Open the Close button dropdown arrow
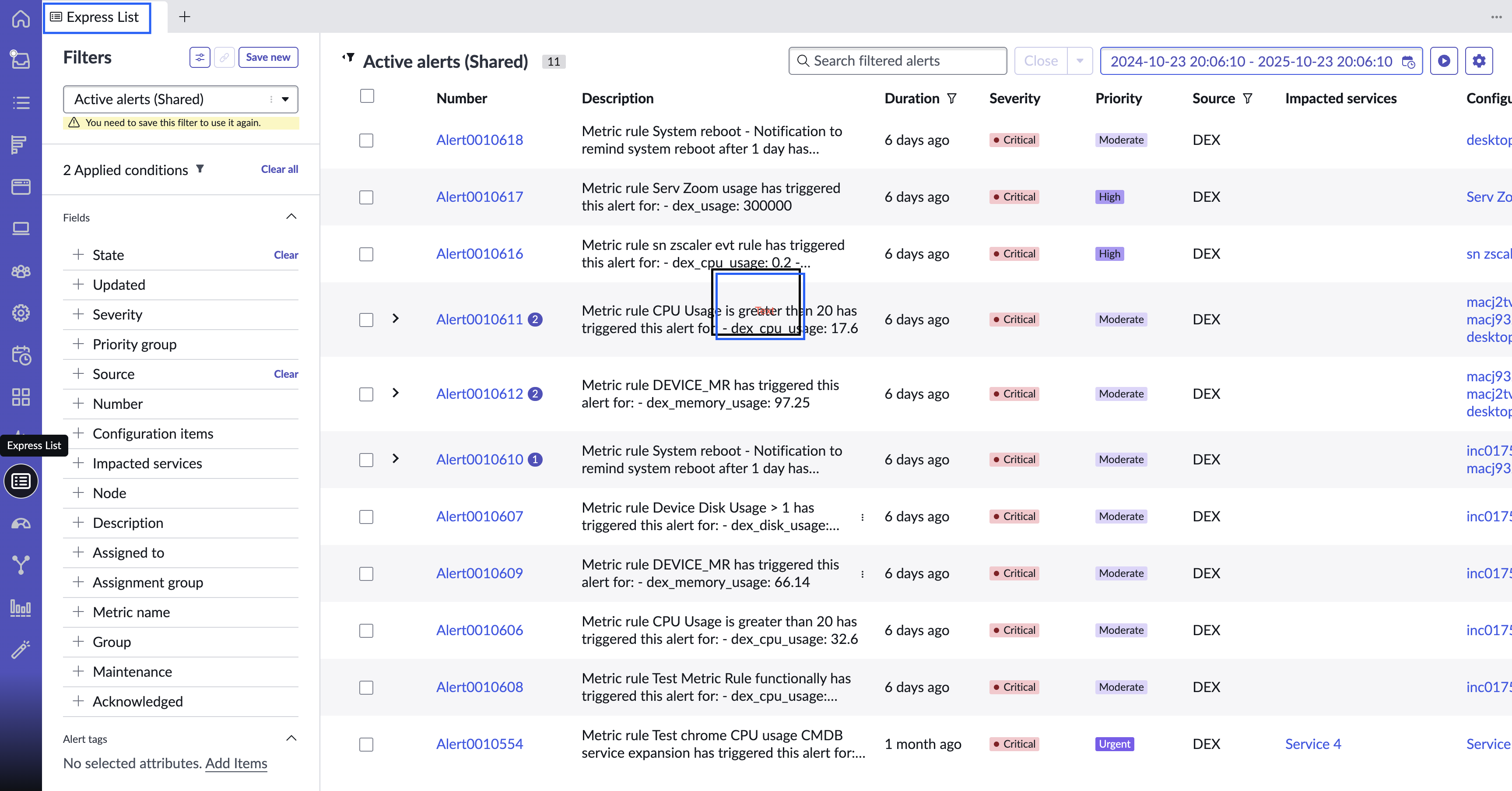Screen dimensions: 1512x791 [x=1080, y=61]
